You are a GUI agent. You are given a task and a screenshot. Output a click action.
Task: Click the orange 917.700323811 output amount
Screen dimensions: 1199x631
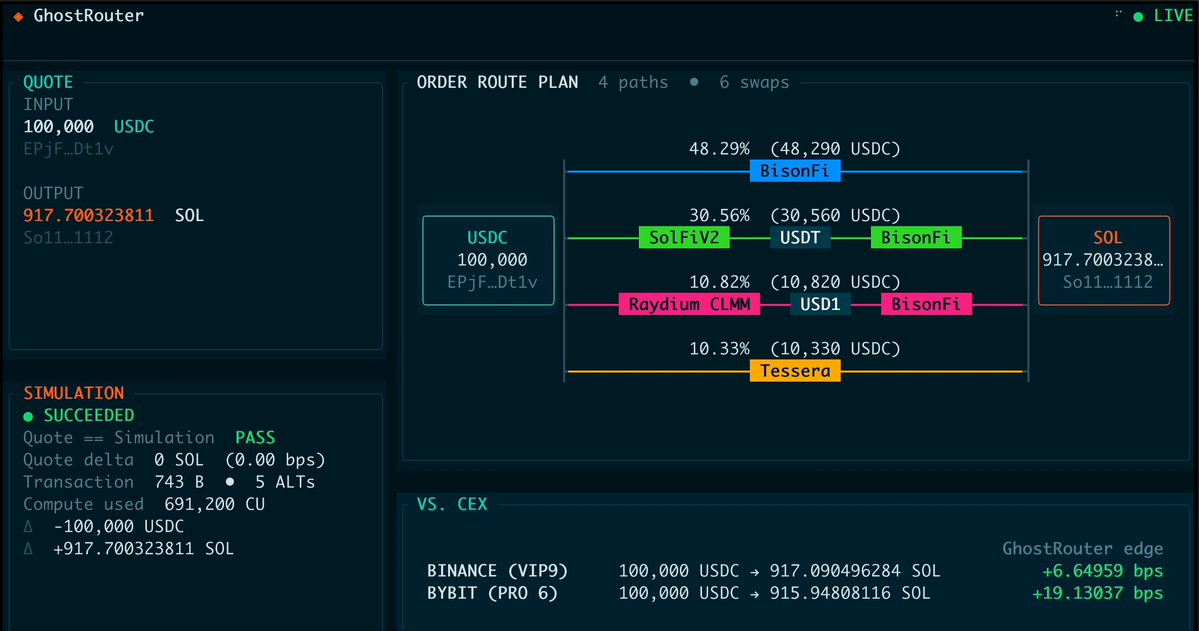(x=89, y=215)
